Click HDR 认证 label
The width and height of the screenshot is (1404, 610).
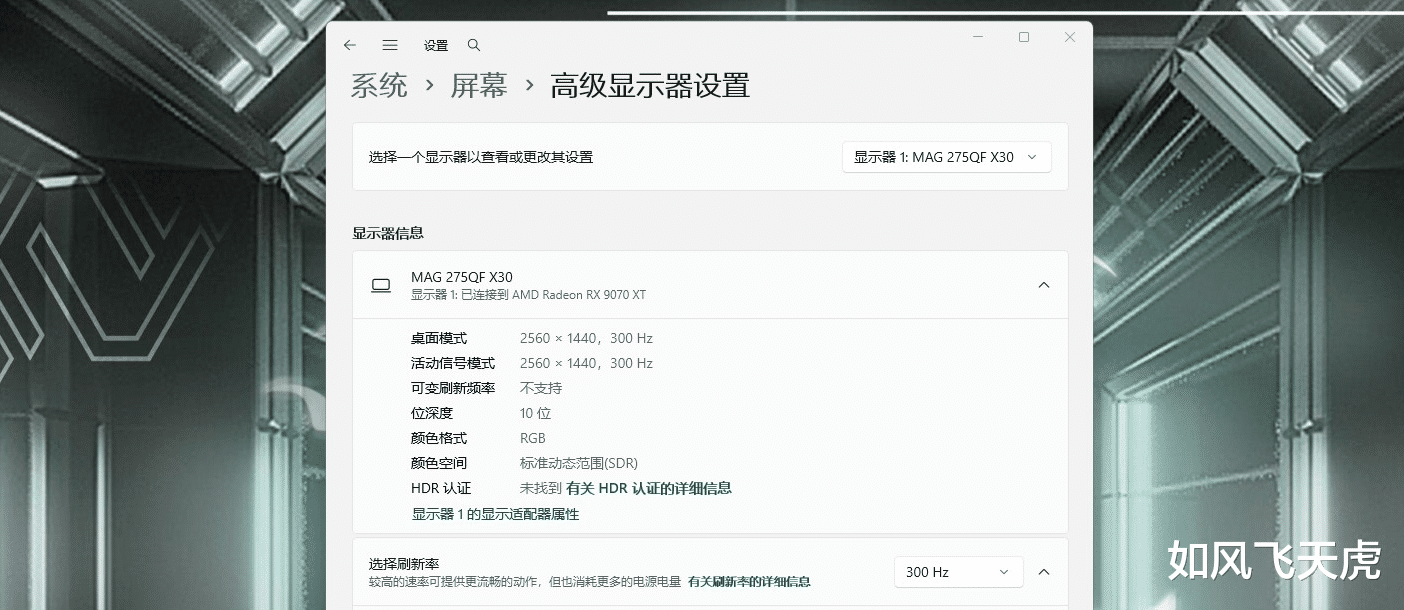[x=441, y=488]
